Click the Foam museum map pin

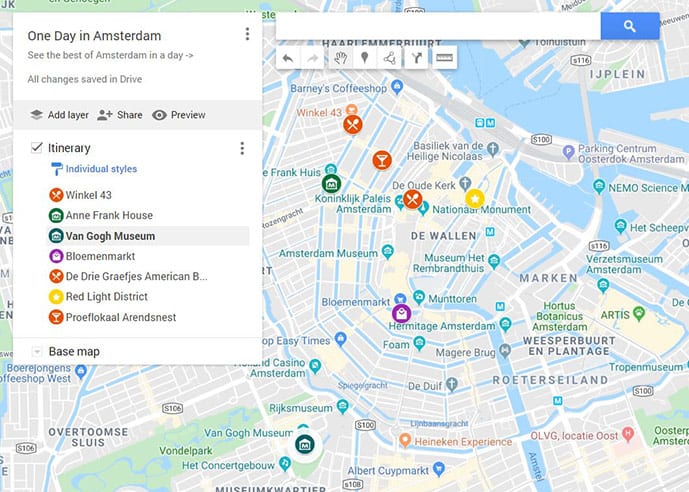[x=420, y=343]
